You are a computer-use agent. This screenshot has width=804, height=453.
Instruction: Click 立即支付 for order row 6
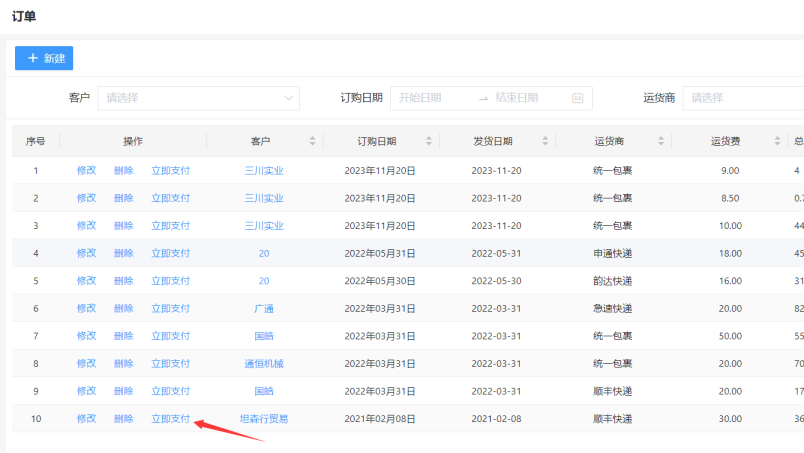pos(170,309)
